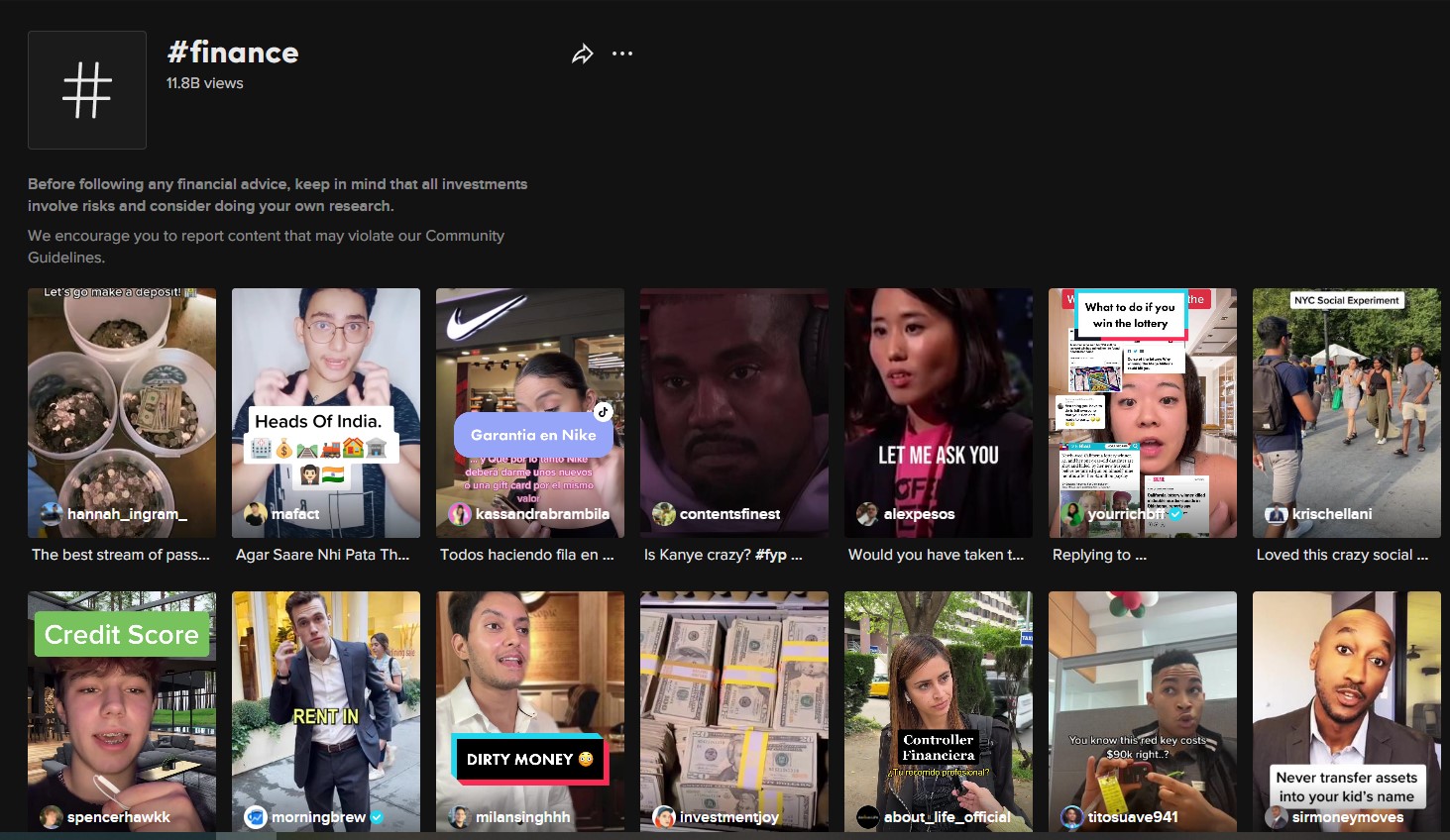Open the three-dots more options menu

click(622, 53)
